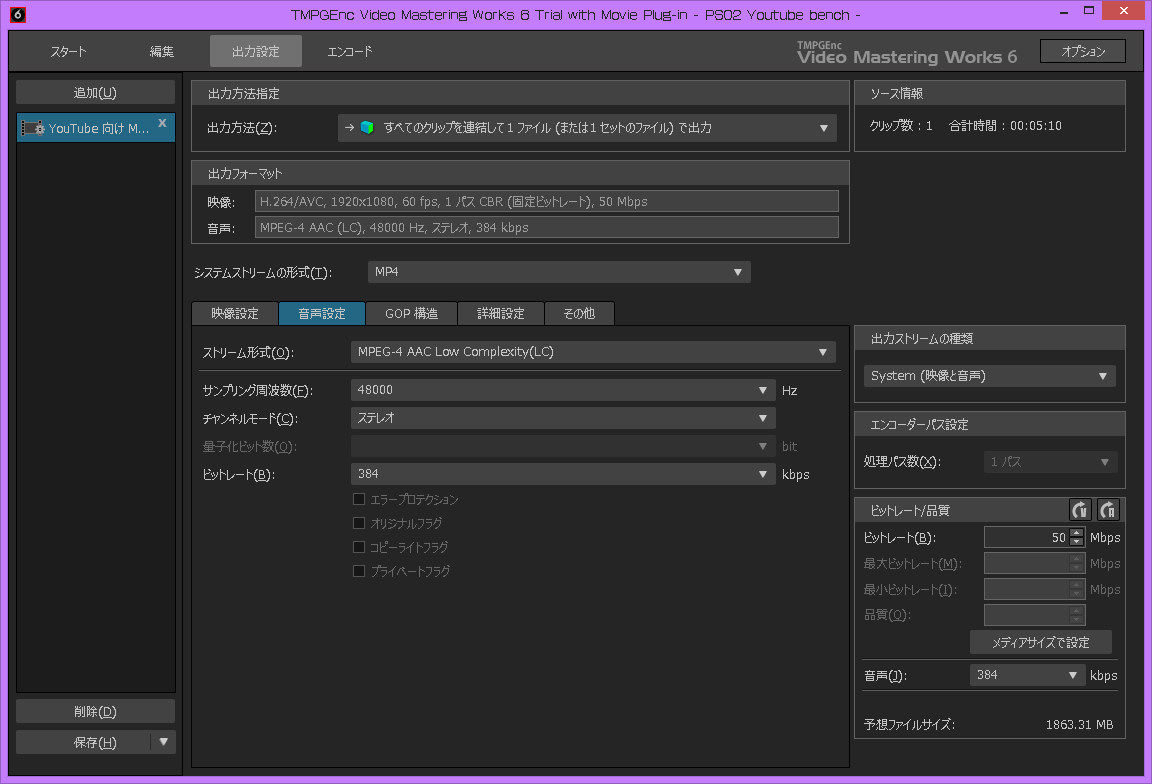Switch to the 詳細設定 tab
The height and width of the screenshot is (784, 1152).
(501, 314)
